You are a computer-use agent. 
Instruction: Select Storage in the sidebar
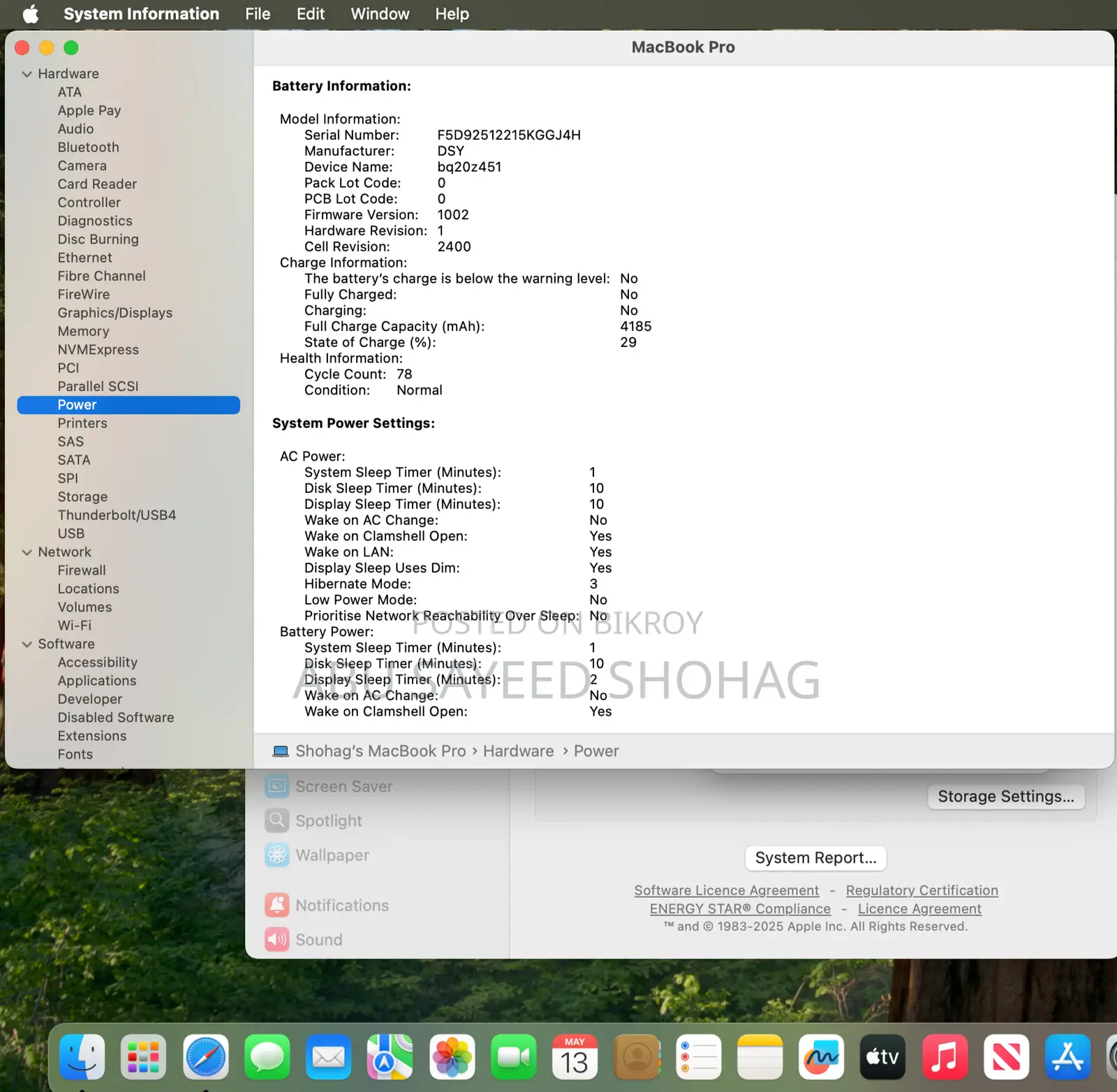pyautogui.click(x=82, y=497)
